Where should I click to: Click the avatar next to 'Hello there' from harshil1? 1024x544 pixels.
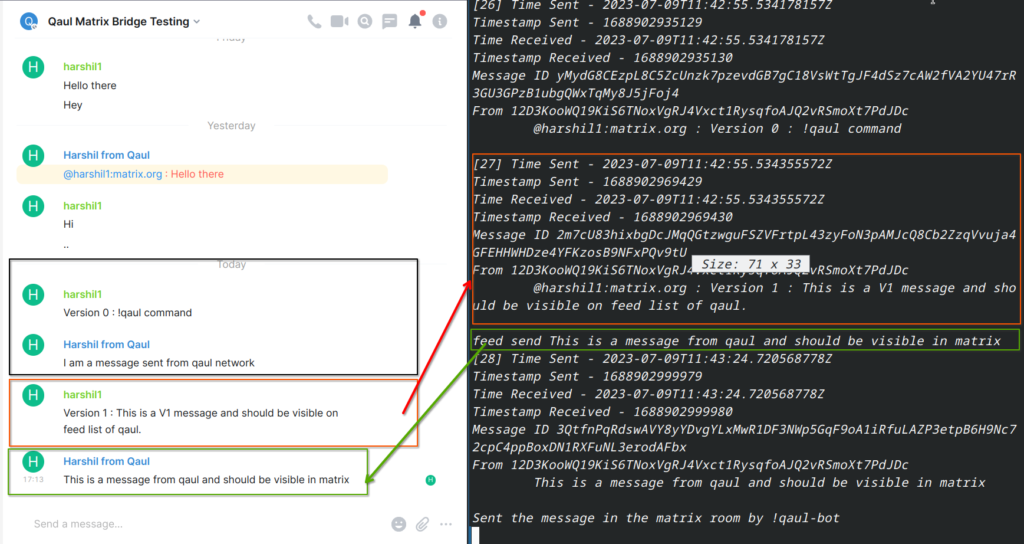[x=33, y=67]
